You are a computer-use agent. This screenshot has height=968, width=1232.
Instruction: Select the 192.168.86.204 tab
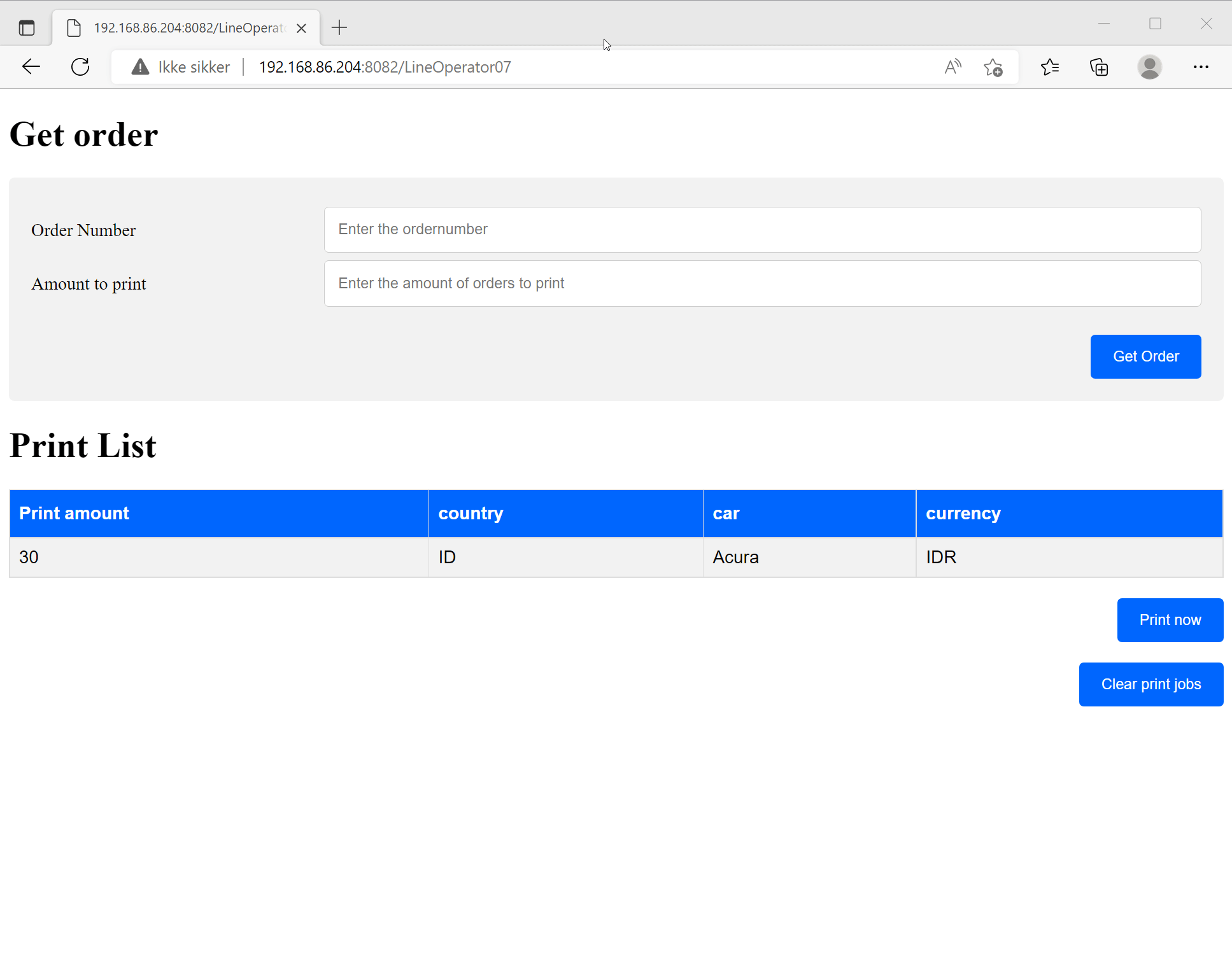(x=188, y=28)
